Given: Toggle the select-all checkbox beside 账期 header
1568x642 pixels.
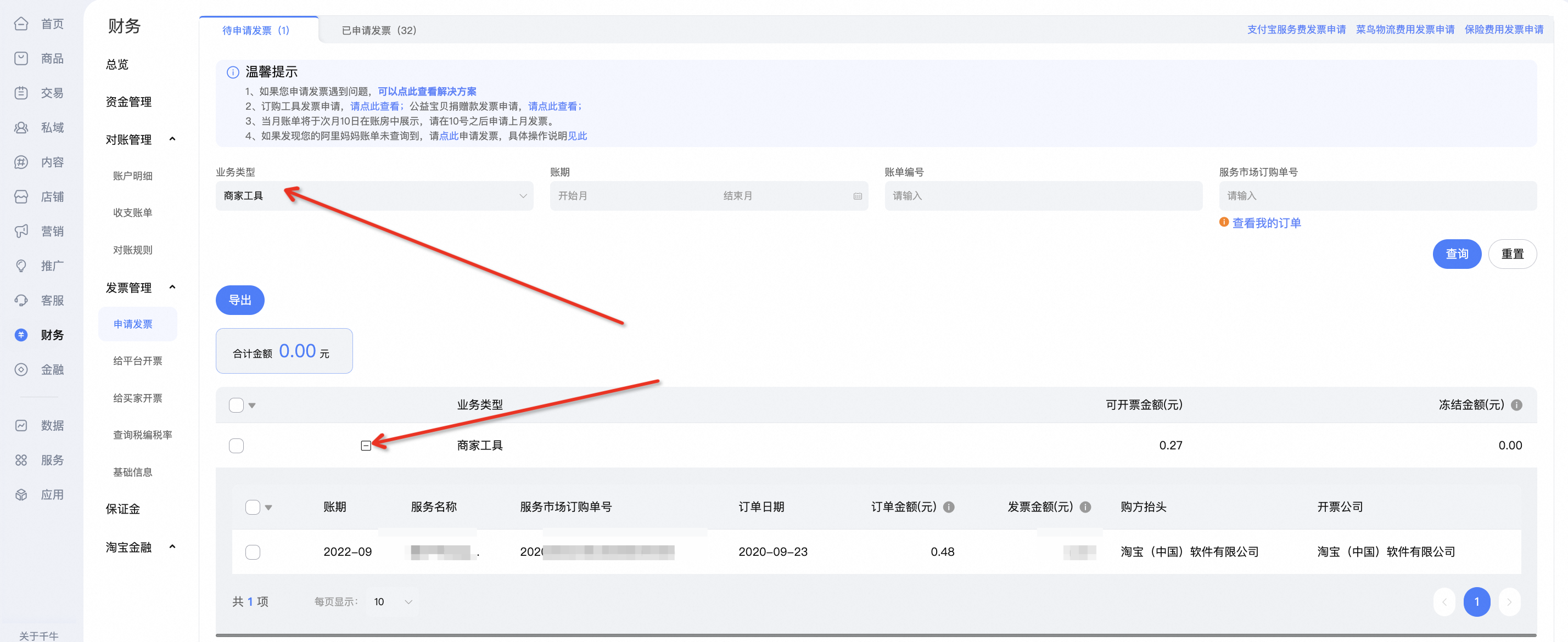Looking at the screenshot, I should [253, 508].
